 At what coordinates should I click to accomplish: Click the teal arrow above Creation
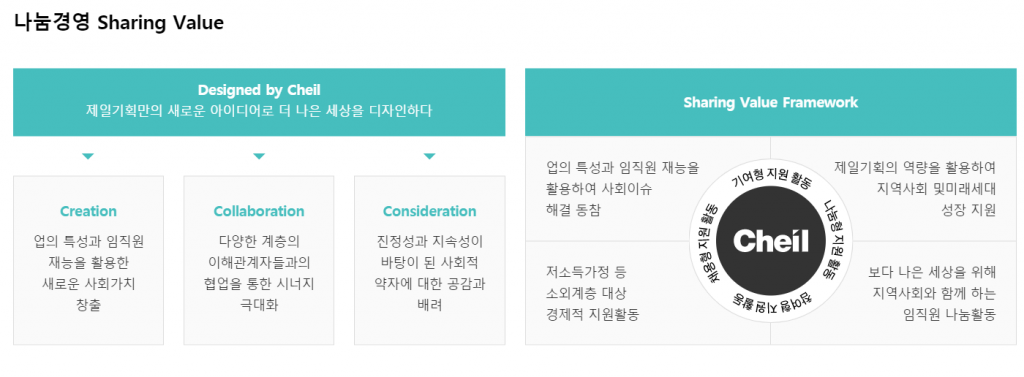pos(88,156)
